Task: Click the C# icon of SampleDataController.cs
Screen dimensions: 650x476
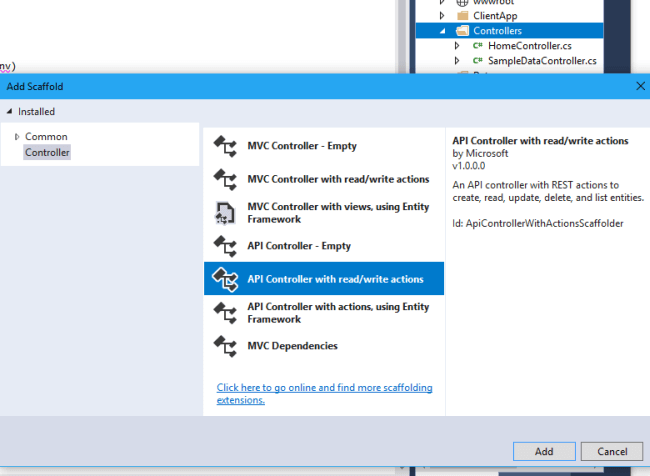Action: (478, 61)
